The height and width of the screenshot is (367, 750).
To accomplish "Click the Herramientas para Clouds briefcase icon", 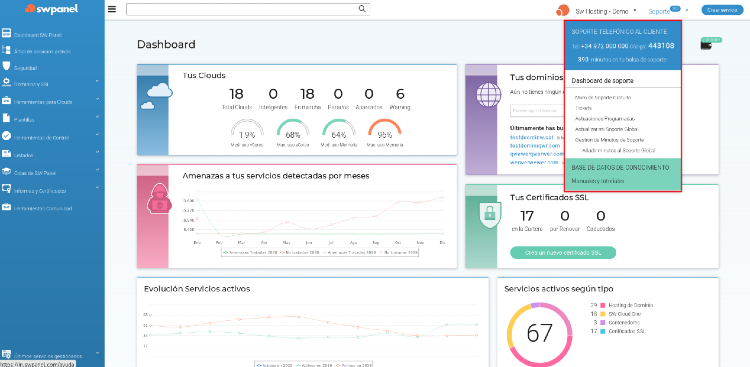I will click(6, 101).
